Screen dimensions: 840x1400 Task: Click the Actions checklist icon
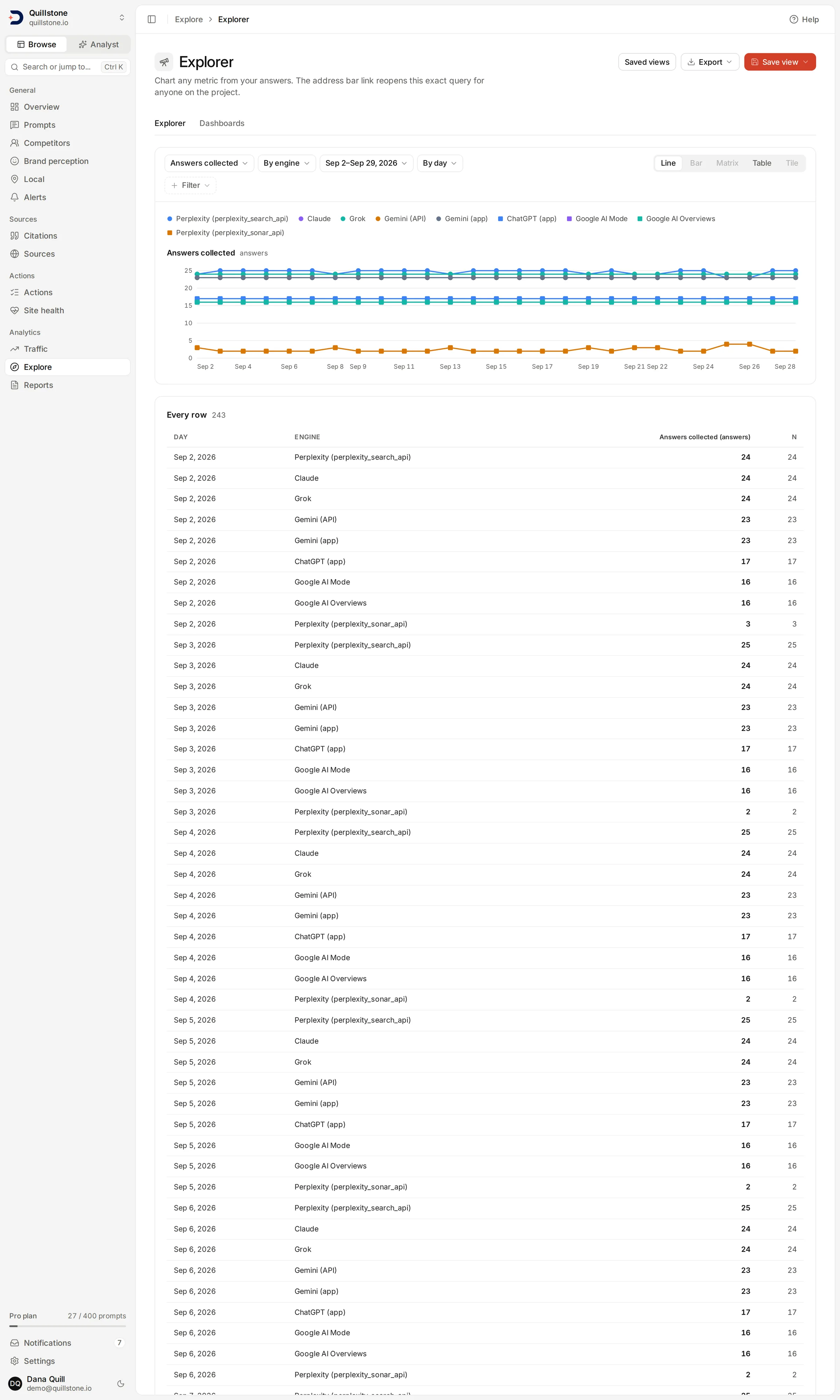(15, 293)
